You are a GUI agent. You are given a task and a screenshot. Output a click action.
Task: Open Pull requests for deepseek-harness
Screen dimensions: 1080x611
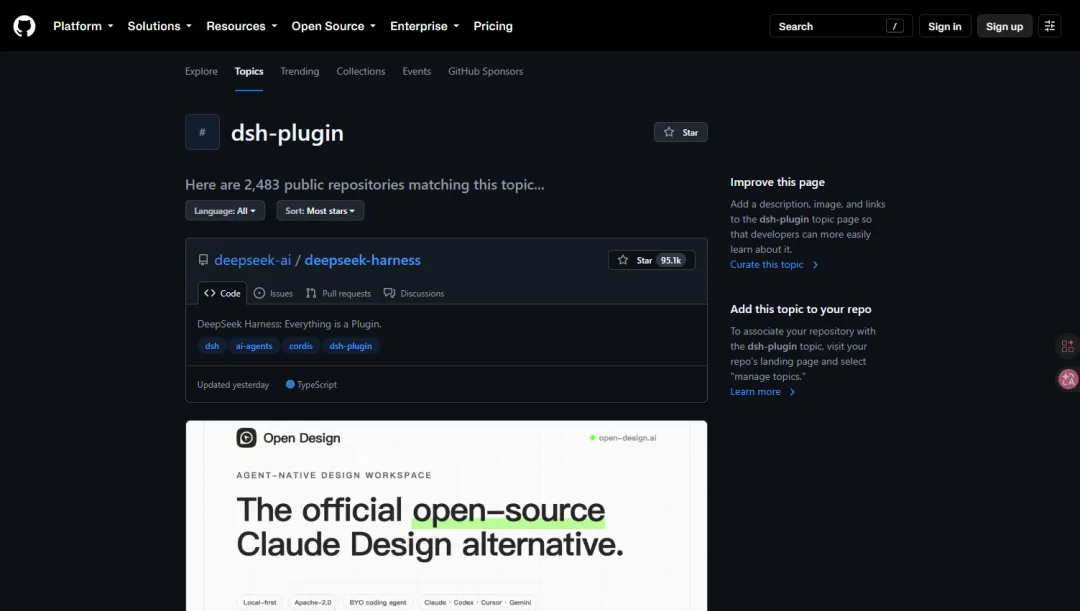[338, 293]
